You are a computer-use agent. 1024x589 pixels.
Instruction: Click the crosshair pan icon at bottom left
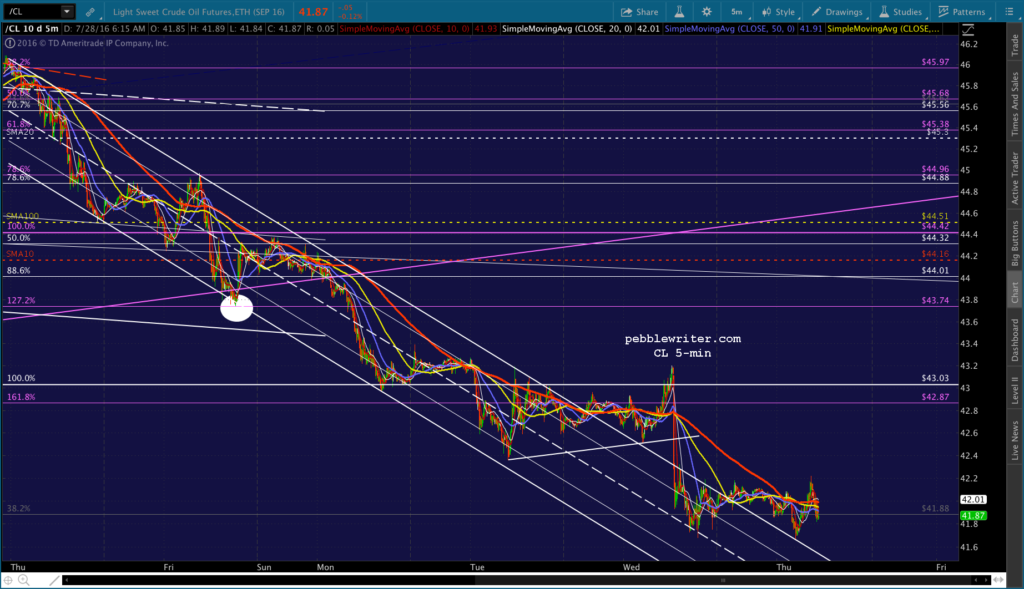click(8, 580)
